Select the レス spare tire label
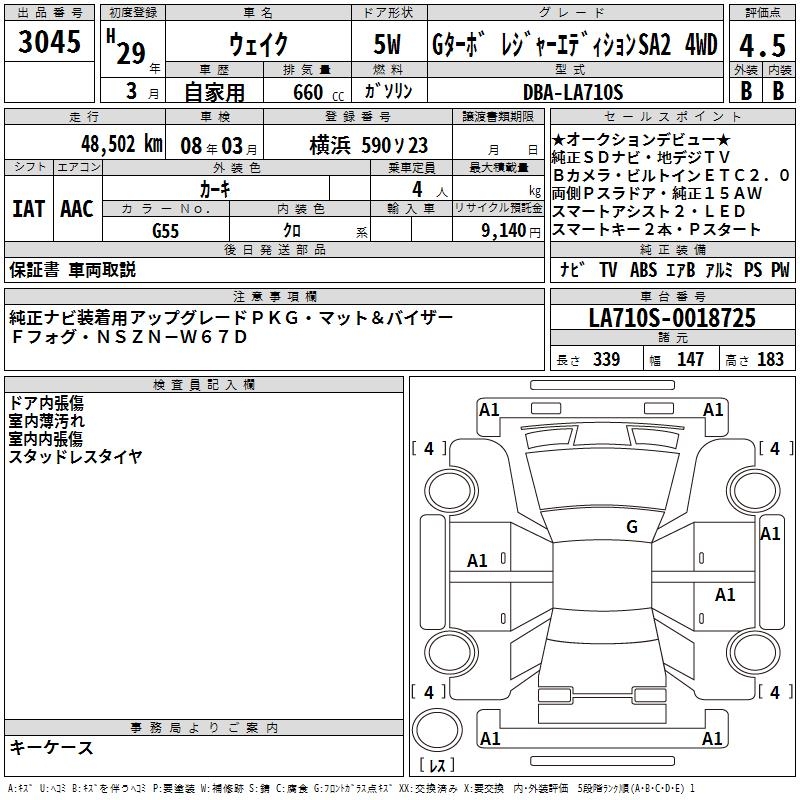800x800 pixels. click(x=437, y=764)
